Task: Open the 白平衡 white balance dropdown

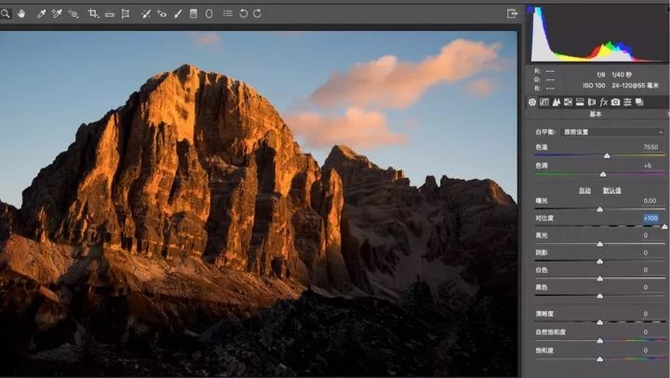Action: tap(613, 132)
